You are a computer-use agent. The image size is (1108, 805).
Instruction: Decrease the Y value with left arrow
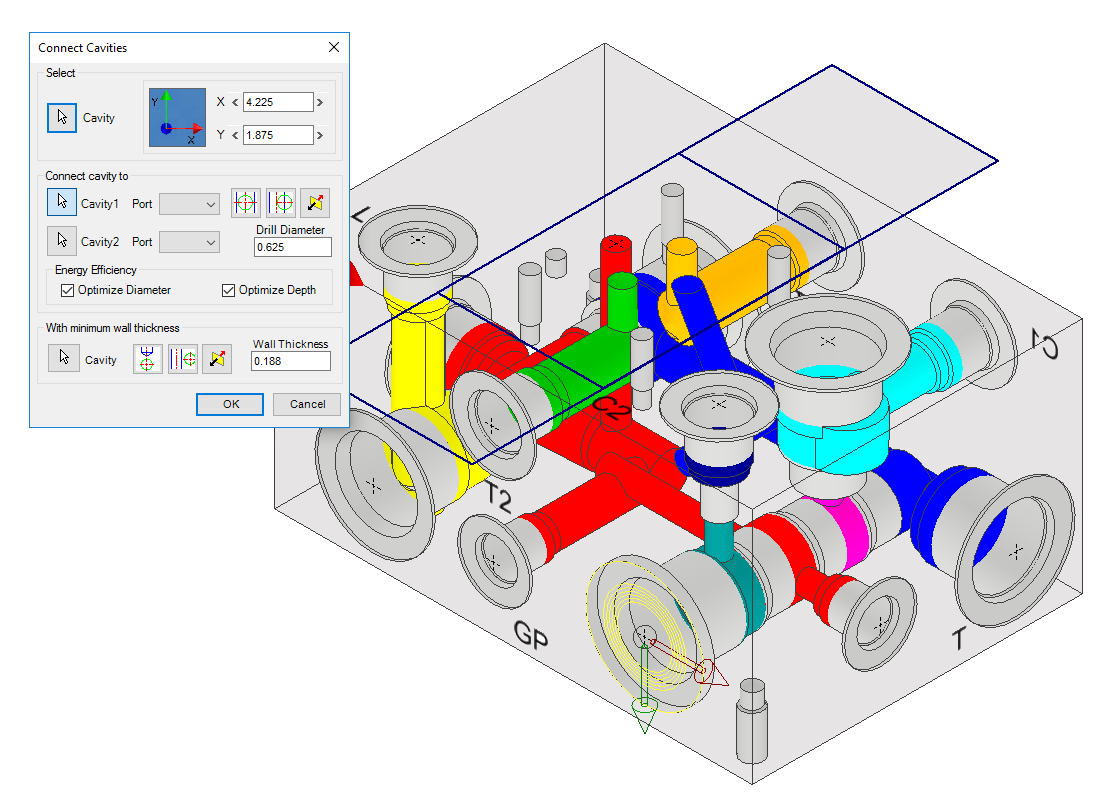point(235,135)
